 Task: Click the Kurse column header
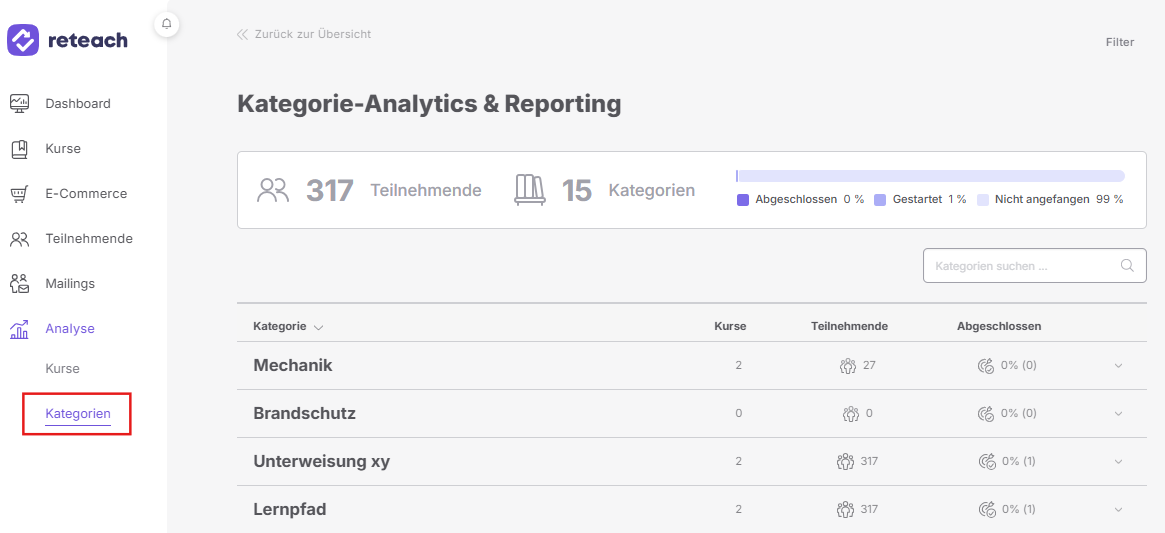click(730, 326)
